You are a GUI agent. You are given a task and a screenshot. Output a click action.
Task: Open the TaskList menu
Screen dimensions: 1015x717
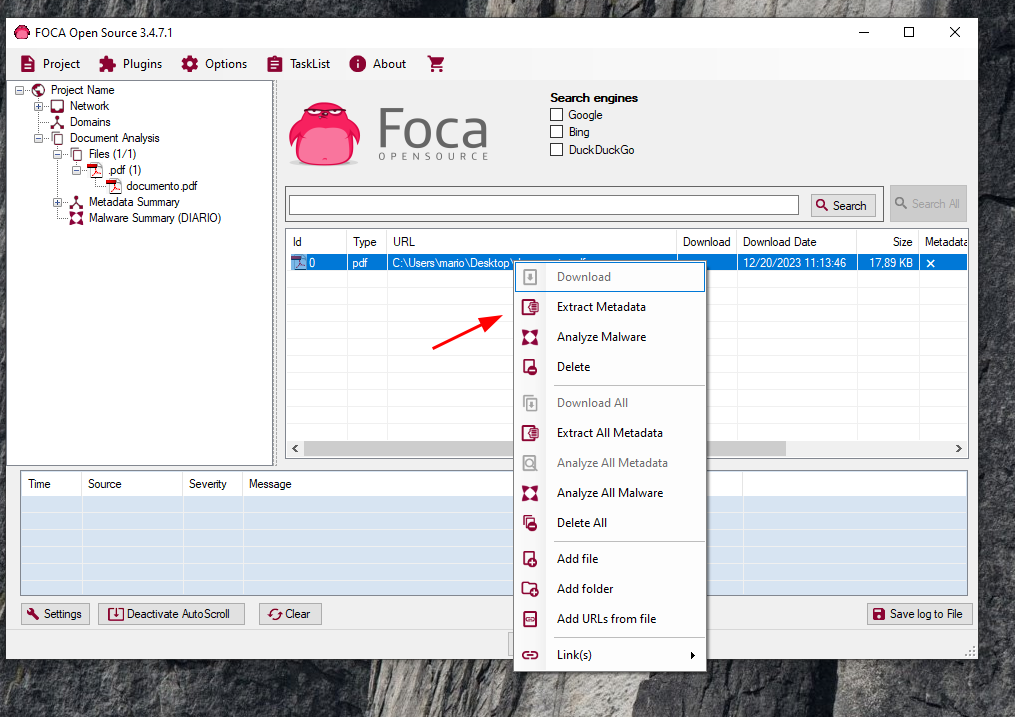click(x=298, y=64)
